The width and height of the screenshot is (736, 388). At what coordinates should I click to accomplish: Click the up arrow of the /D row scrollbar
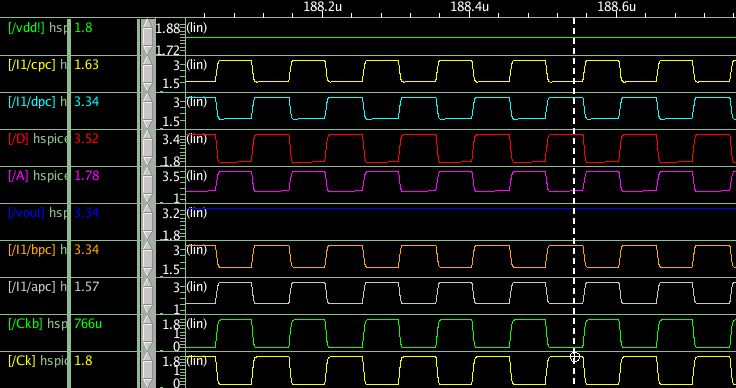(147, 134)
